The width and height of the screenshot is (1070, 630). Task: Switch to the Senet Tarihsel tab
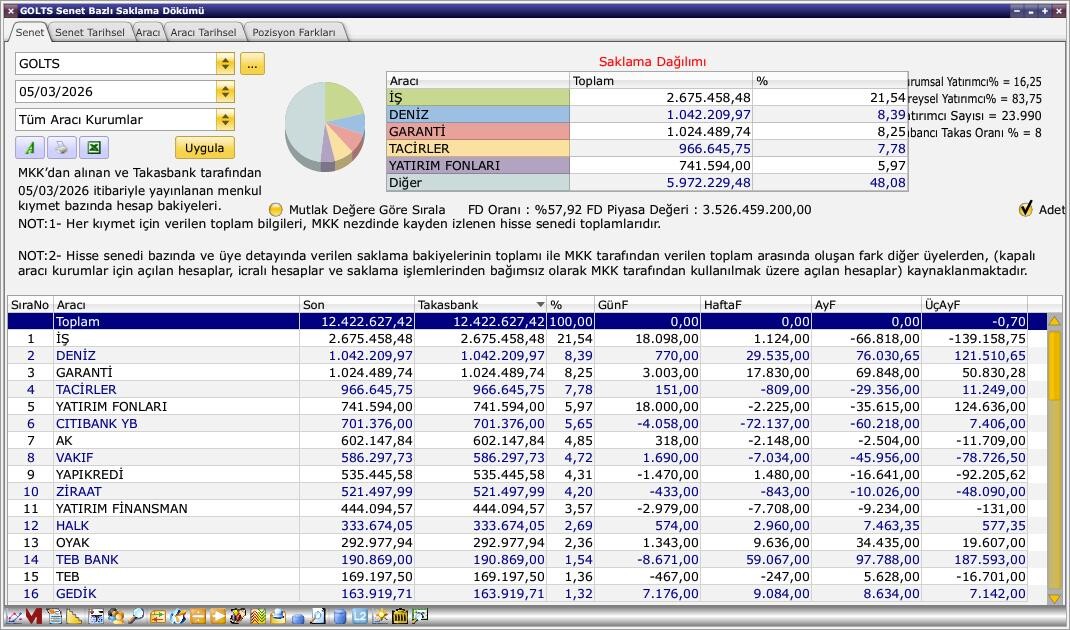point(90,32)
